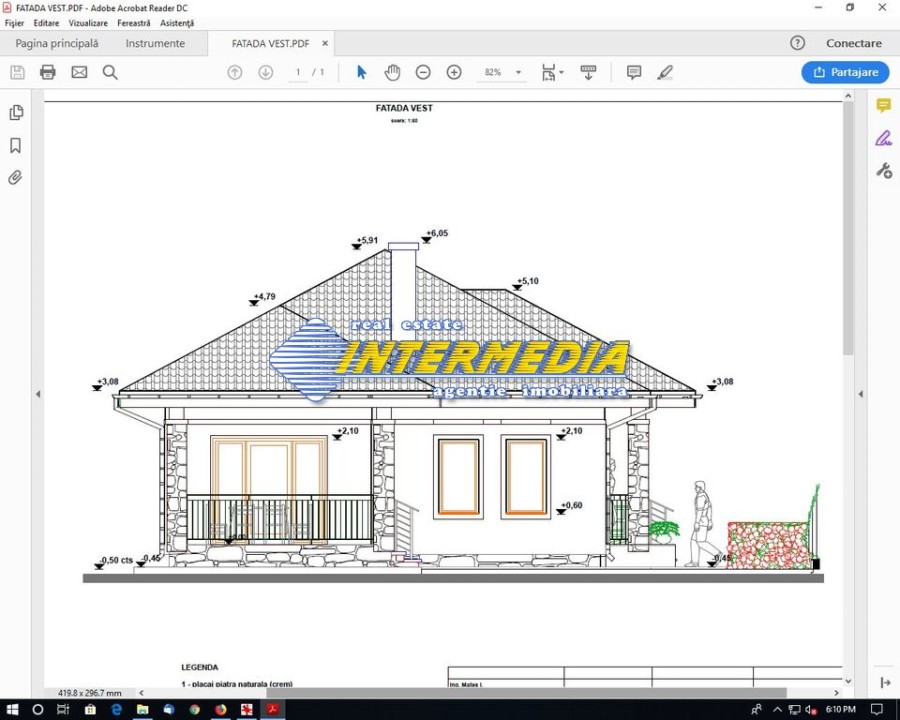Image resolution: width=900 pixels, height=720 pixels.
Task: Click vertical scrollbar down arrow
Action: (848, 681)
